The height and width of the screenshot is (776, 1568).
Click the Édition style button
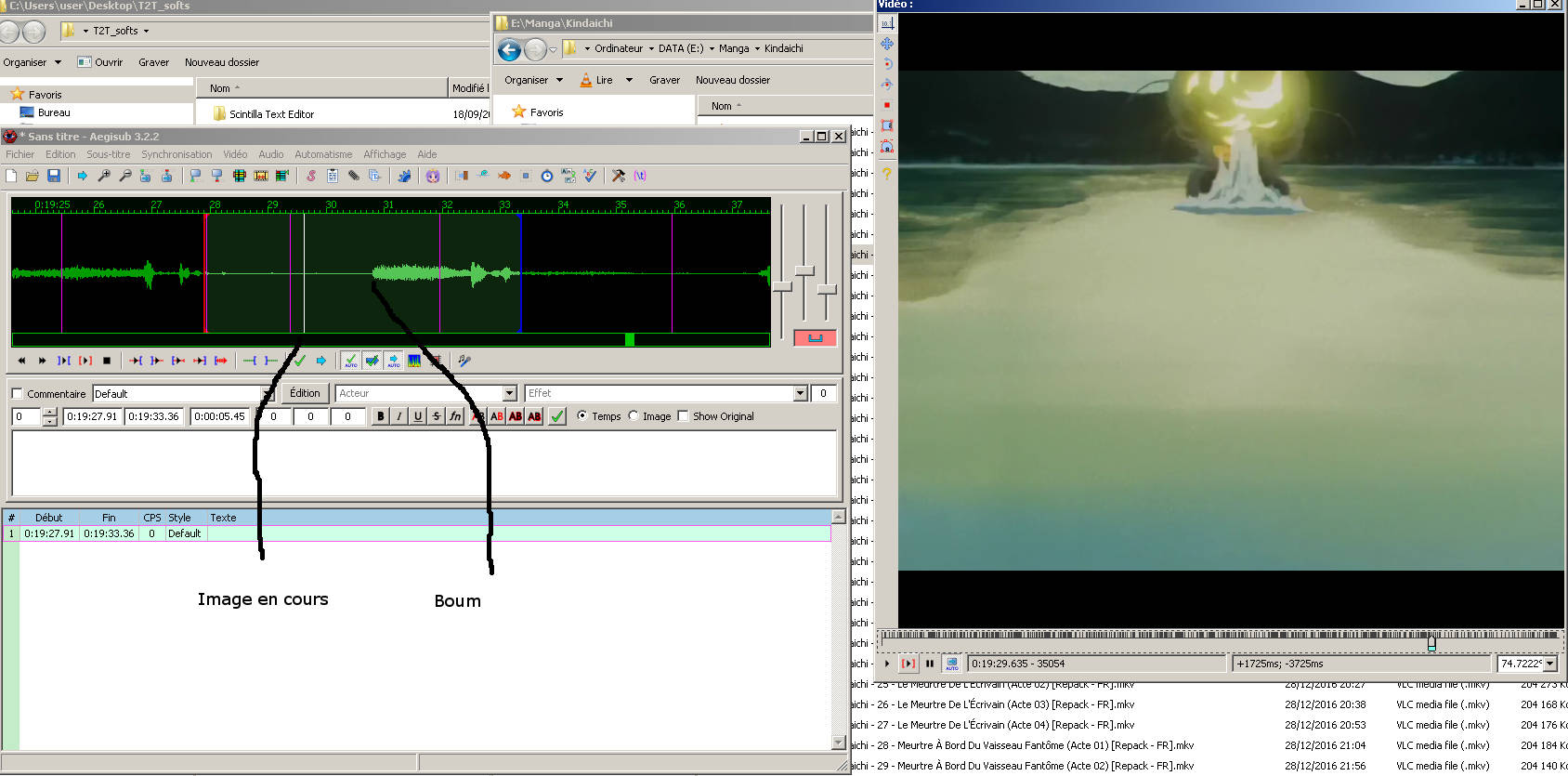(304, 393)
